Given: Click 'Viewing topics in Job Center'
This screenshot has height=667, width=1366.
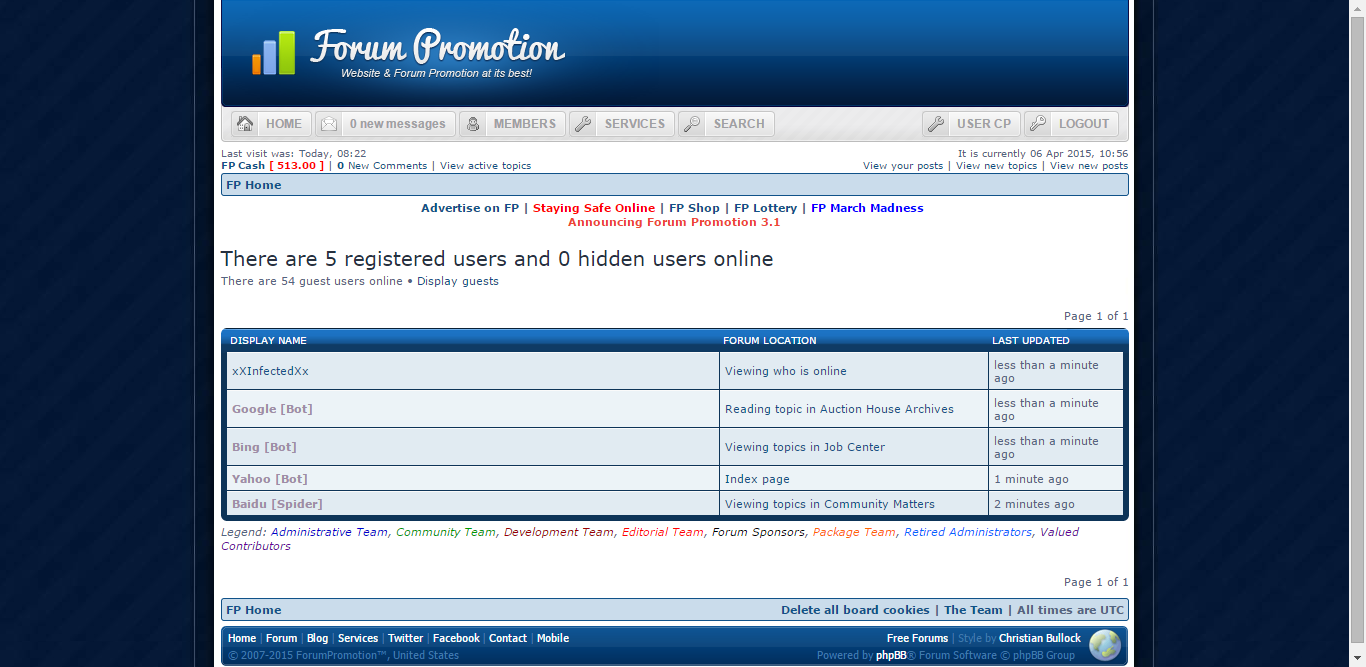Looking at the screenshot, I should [x=805, y=447].
